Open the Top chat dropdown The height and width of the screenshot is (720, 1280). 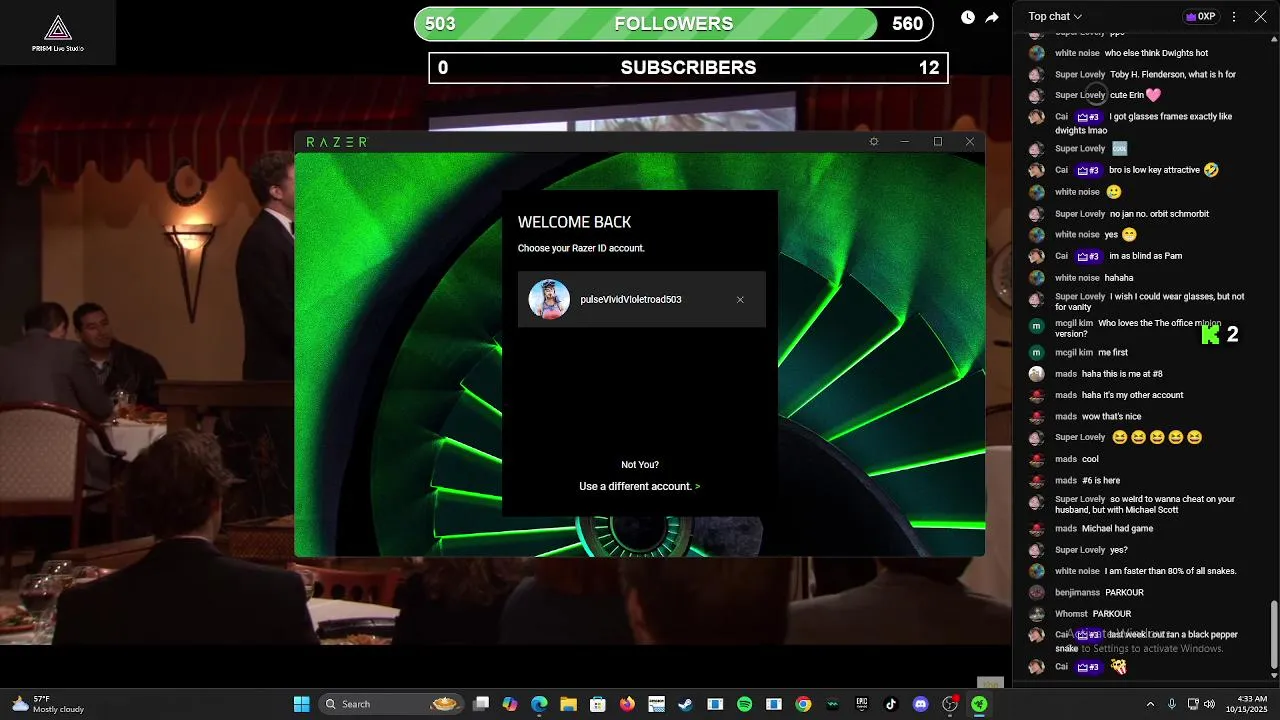1055,16
